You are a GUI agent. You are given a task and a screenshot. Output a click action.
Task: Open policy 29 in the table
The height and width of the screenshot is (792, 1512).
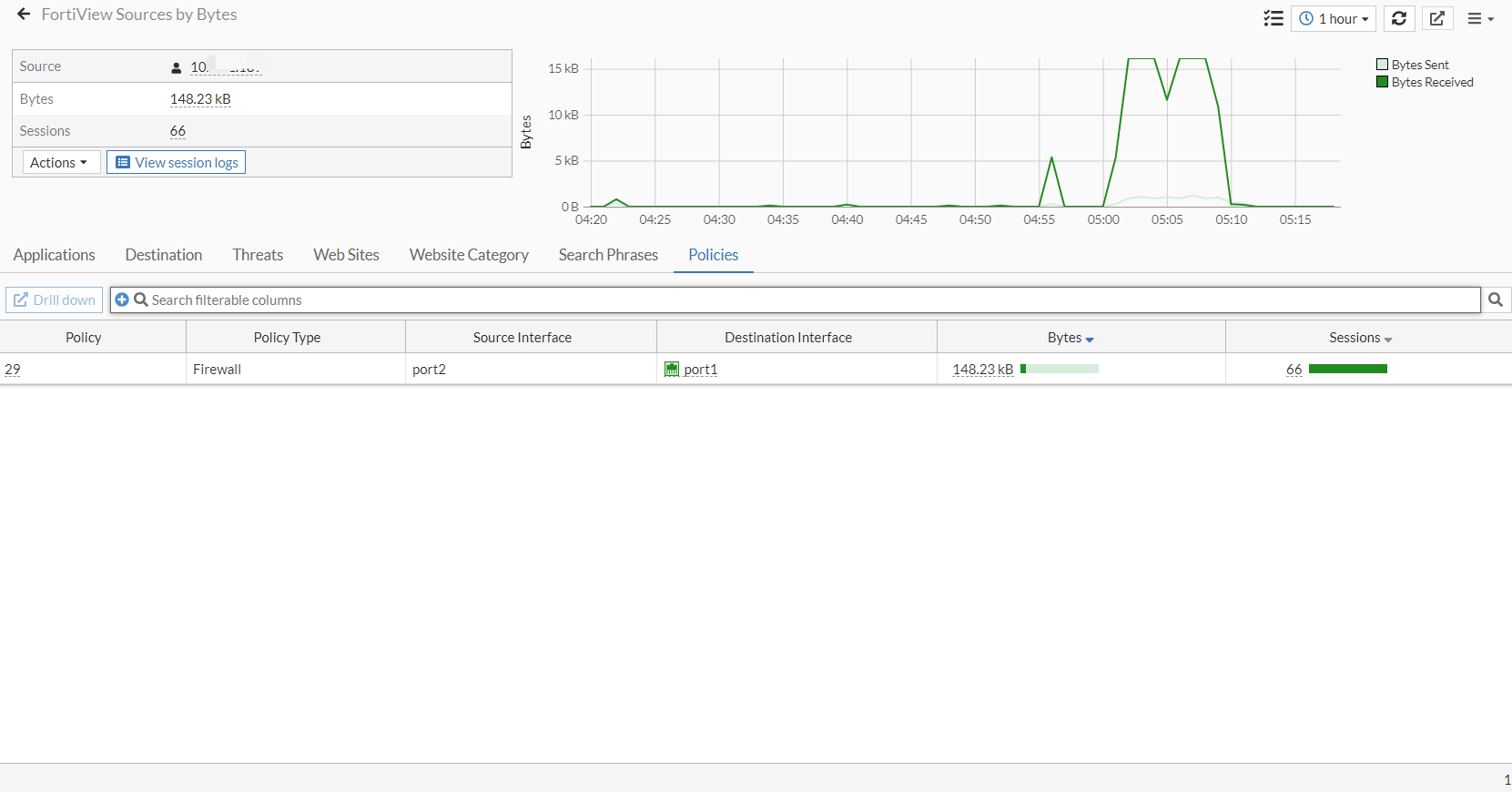coord(13,370)
